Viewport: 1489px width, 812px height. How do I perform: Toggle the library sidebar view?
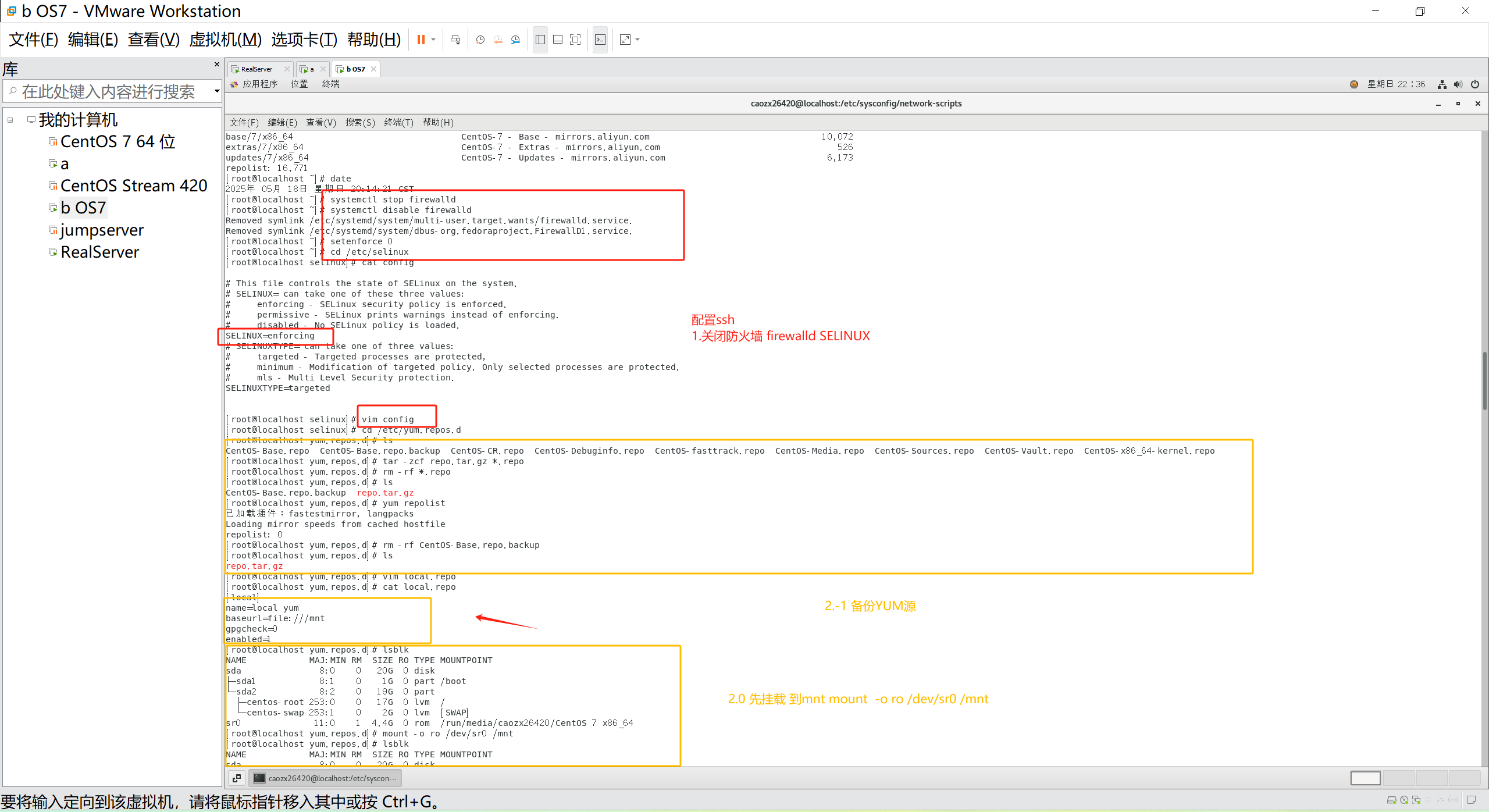tap(540, 40)
